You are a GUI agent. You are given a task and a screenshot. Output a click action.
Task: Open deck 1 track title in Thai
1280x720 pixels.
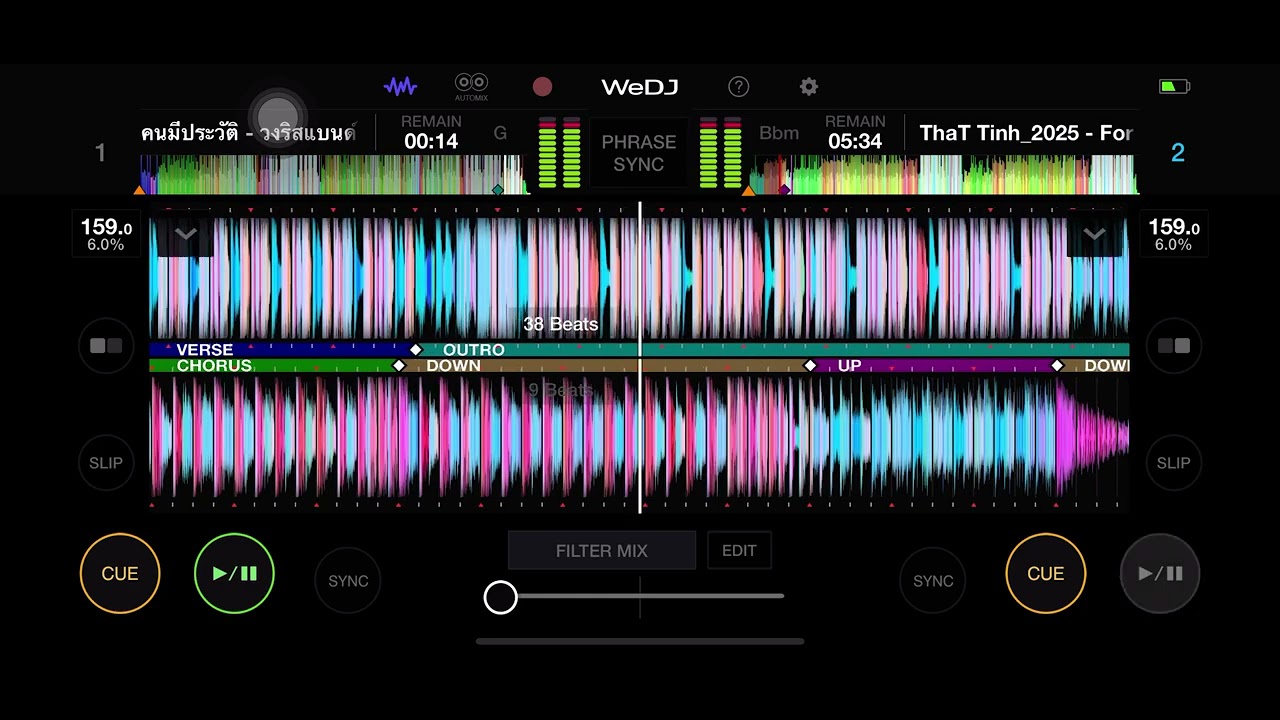click(x=249, y=133)
